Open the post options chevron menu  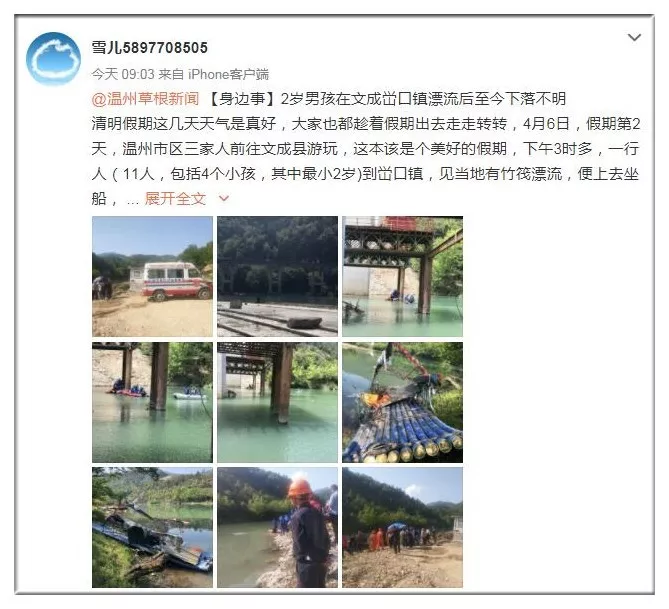coord(634,38)
